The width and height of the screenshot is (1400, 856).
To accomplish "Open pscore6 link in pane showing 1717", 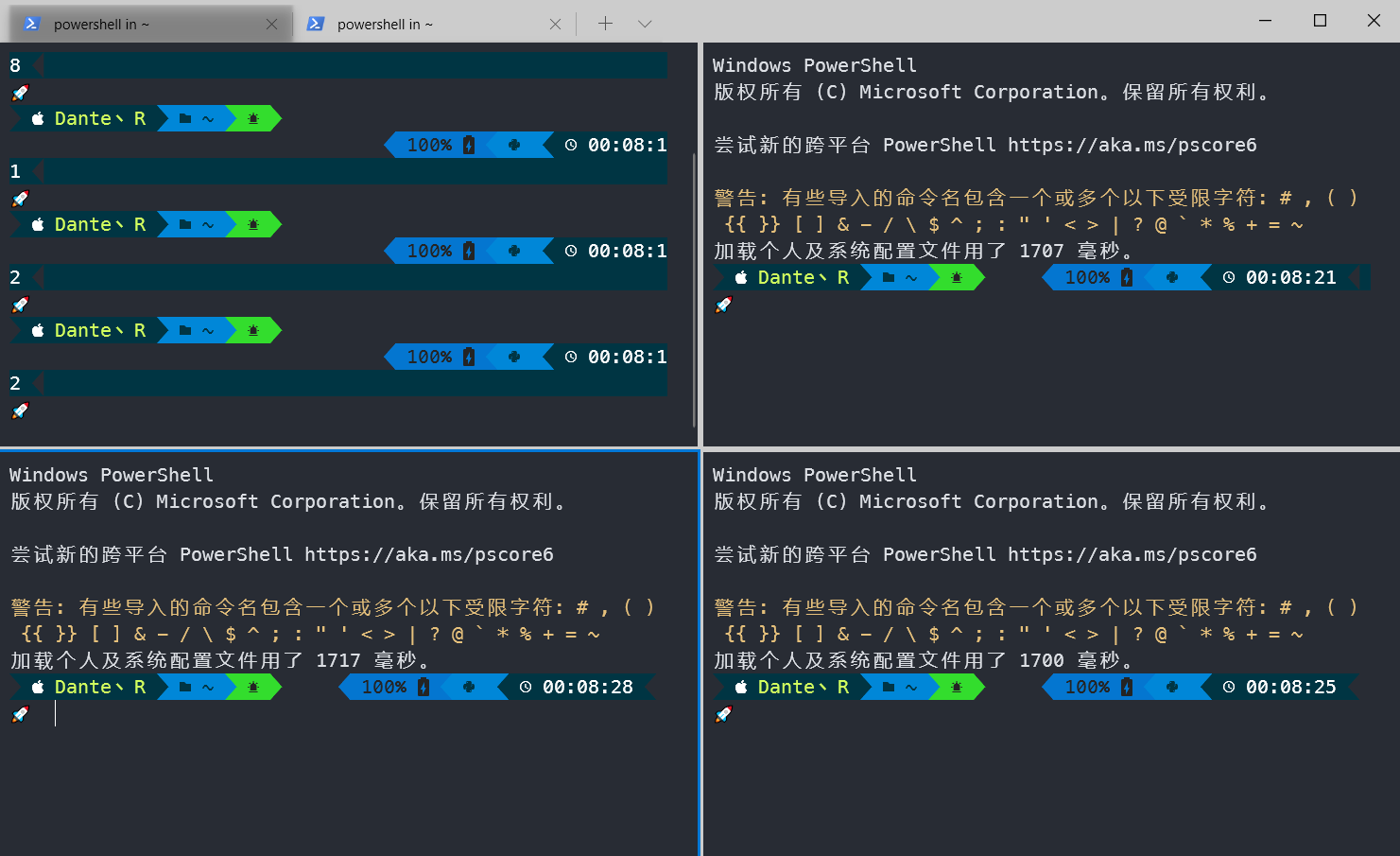I will (429, 554).
